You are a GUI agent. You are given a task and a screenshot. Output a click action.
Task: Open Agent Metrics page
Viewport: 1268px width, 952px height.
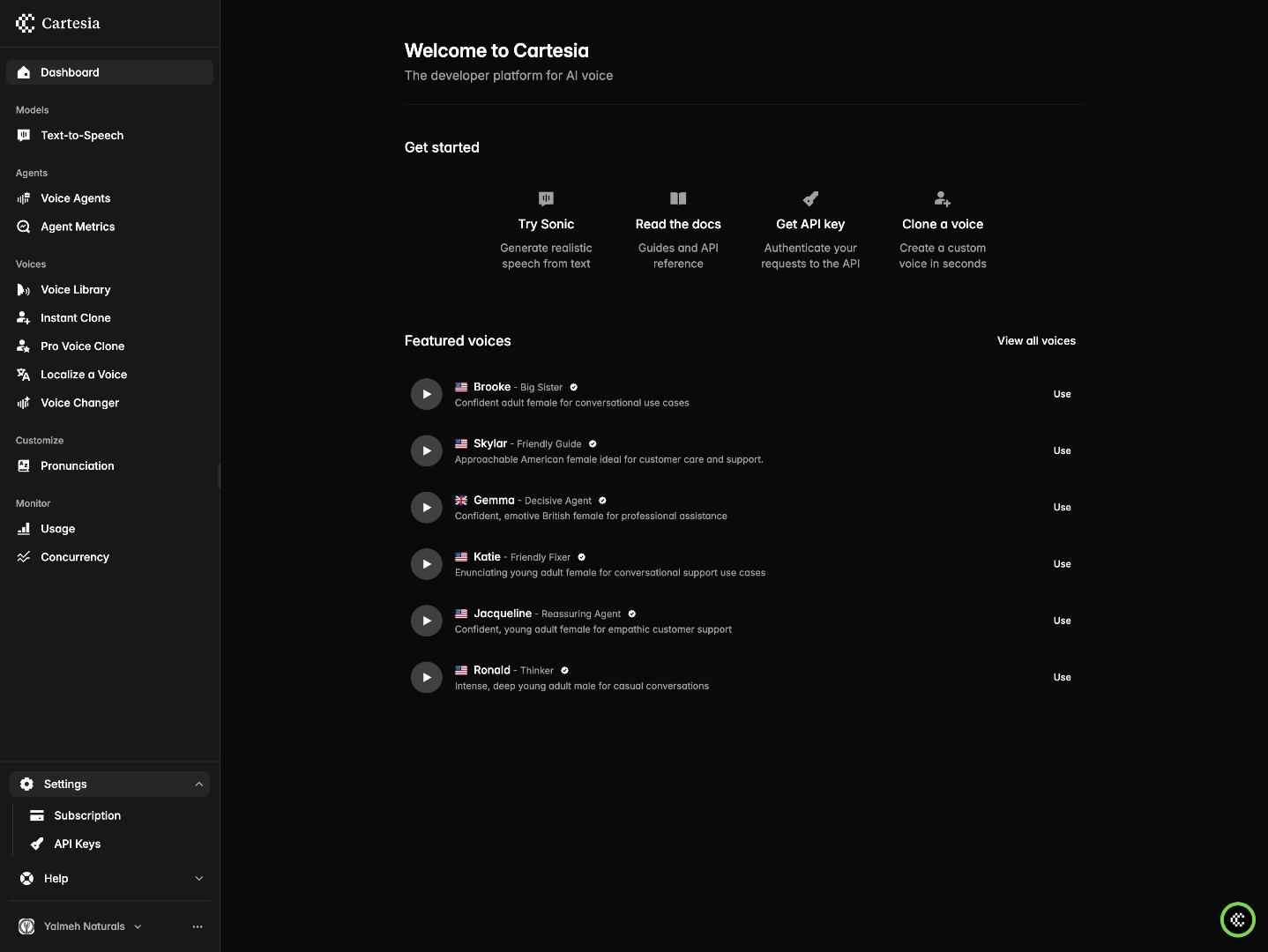(x=109, y=227)
